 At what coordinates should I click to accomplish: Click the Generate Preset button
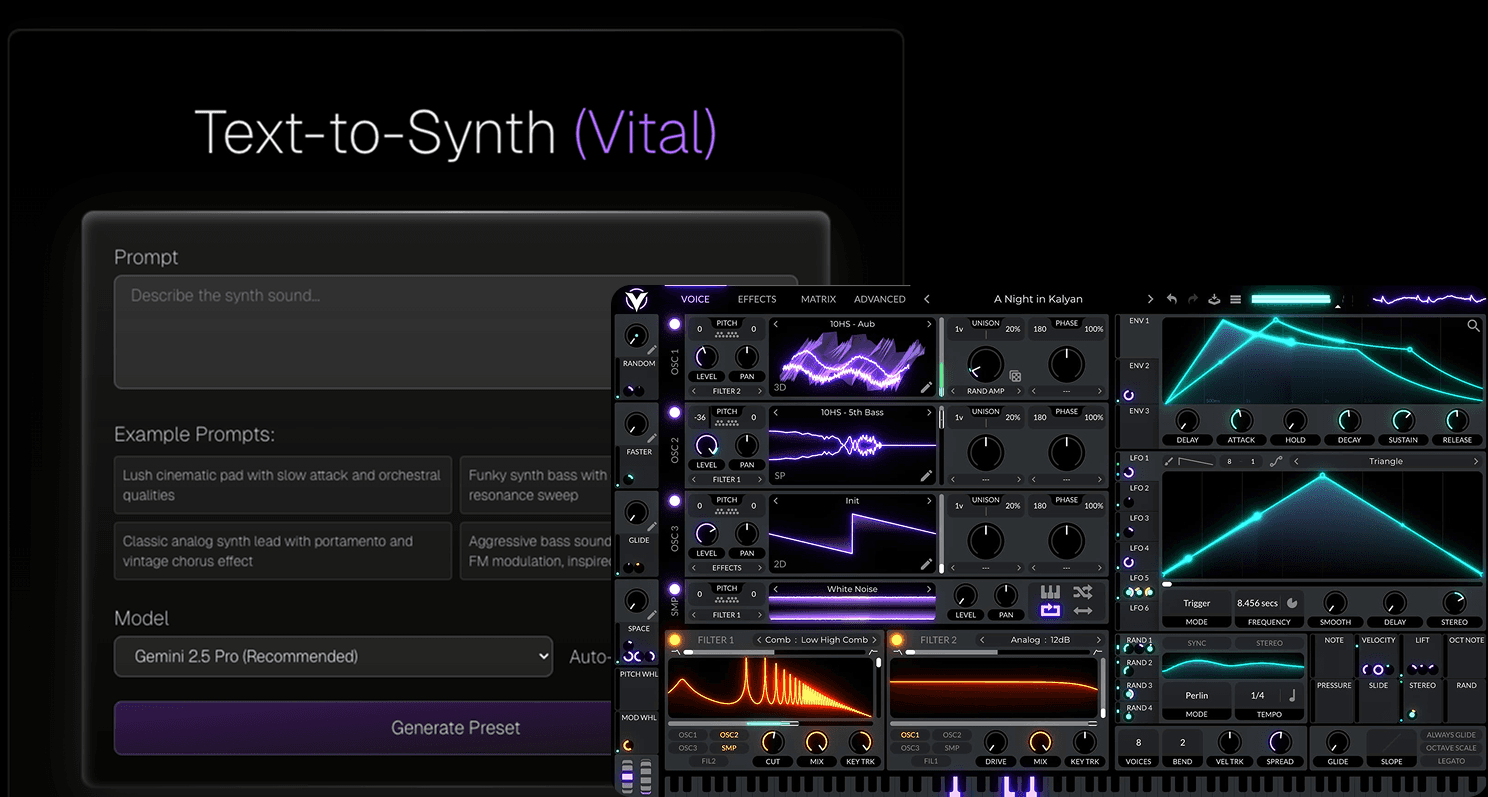tap(455, 728)
